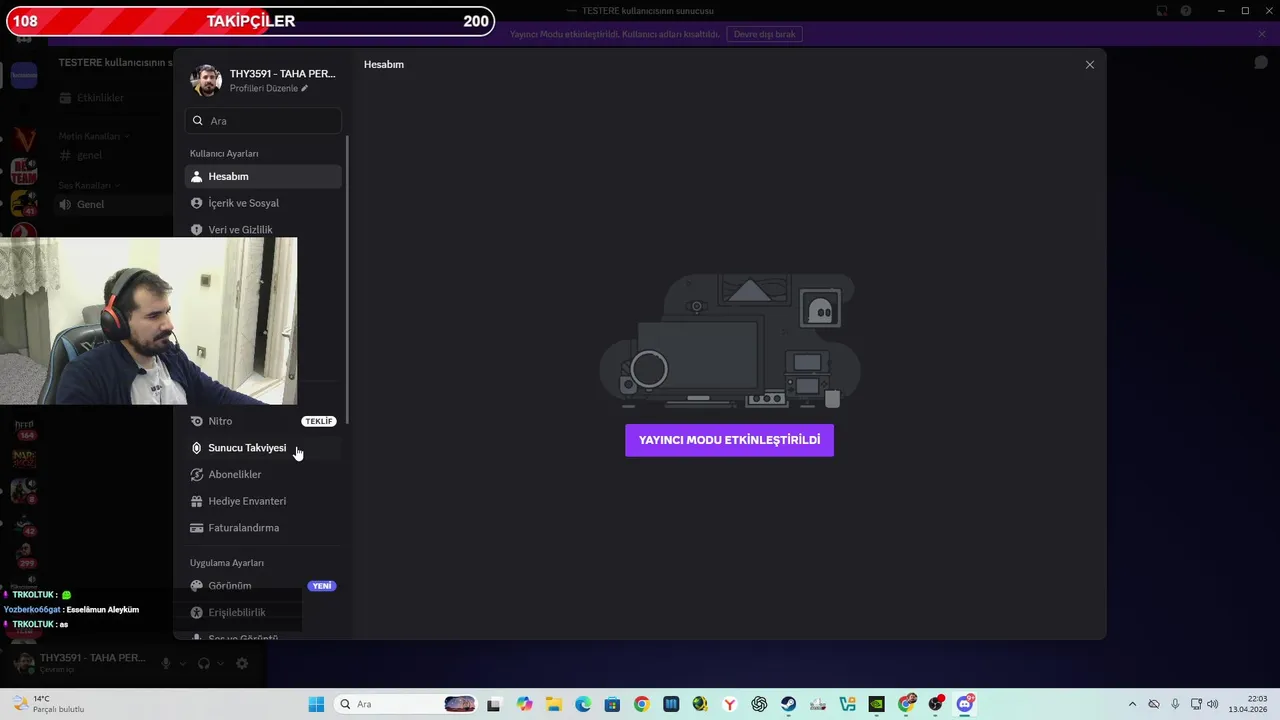Open Copilot from the taskbar

click(x=525, y=704)
